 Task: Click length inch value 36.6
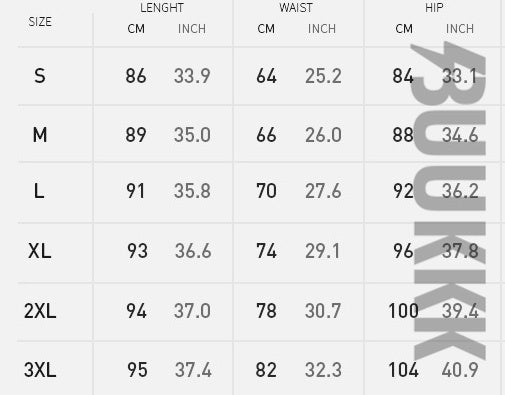[x=193, y=251]
